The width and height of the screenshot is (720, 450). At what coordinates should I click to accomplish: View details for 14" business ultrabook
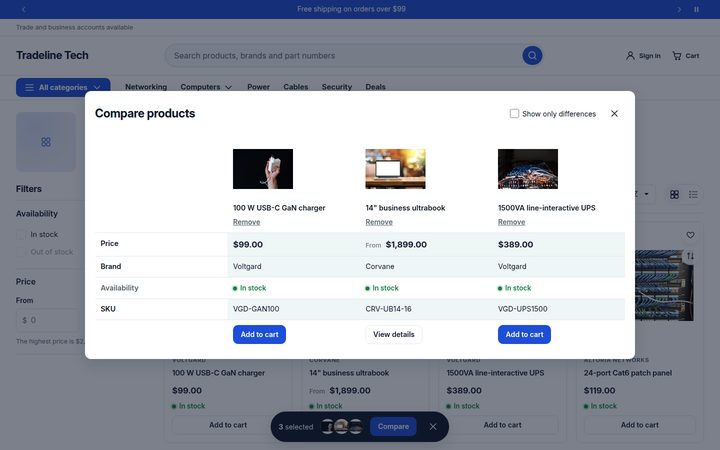pos(394,334)
